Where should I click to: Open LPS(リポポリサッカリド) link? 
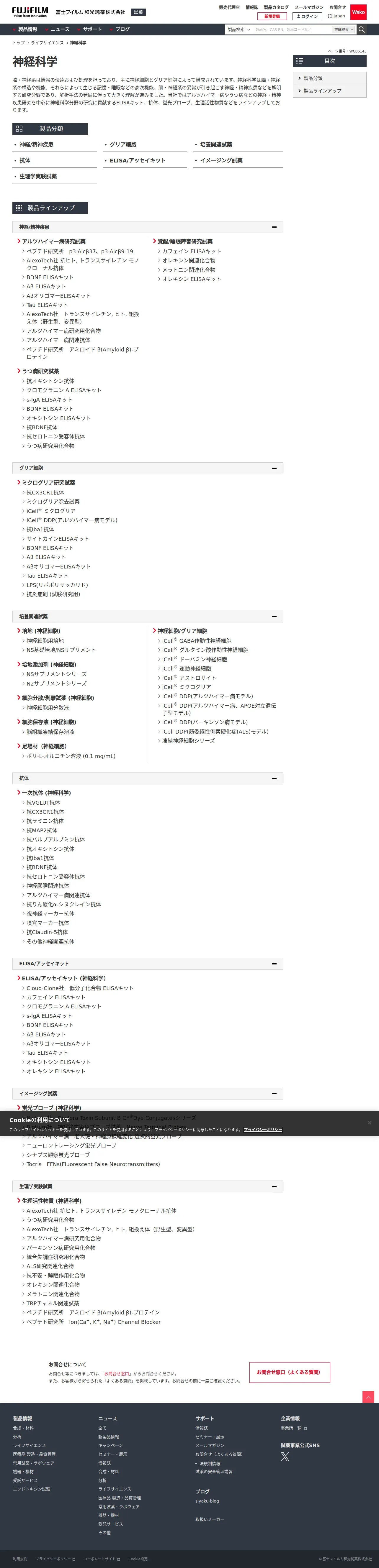coord(57,585)
